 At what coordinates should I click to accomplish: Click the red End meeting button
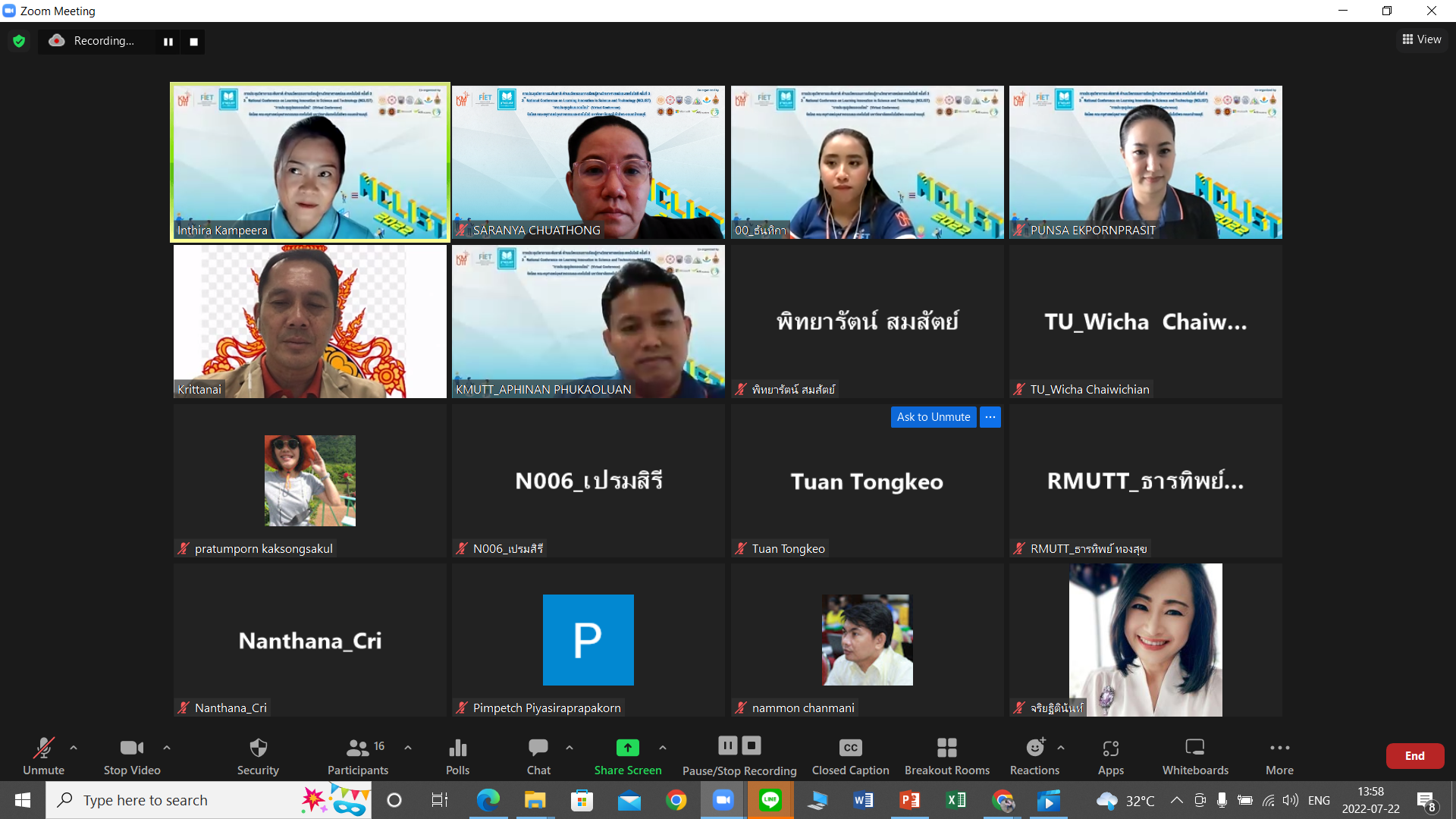click(x=1414, y=756)
